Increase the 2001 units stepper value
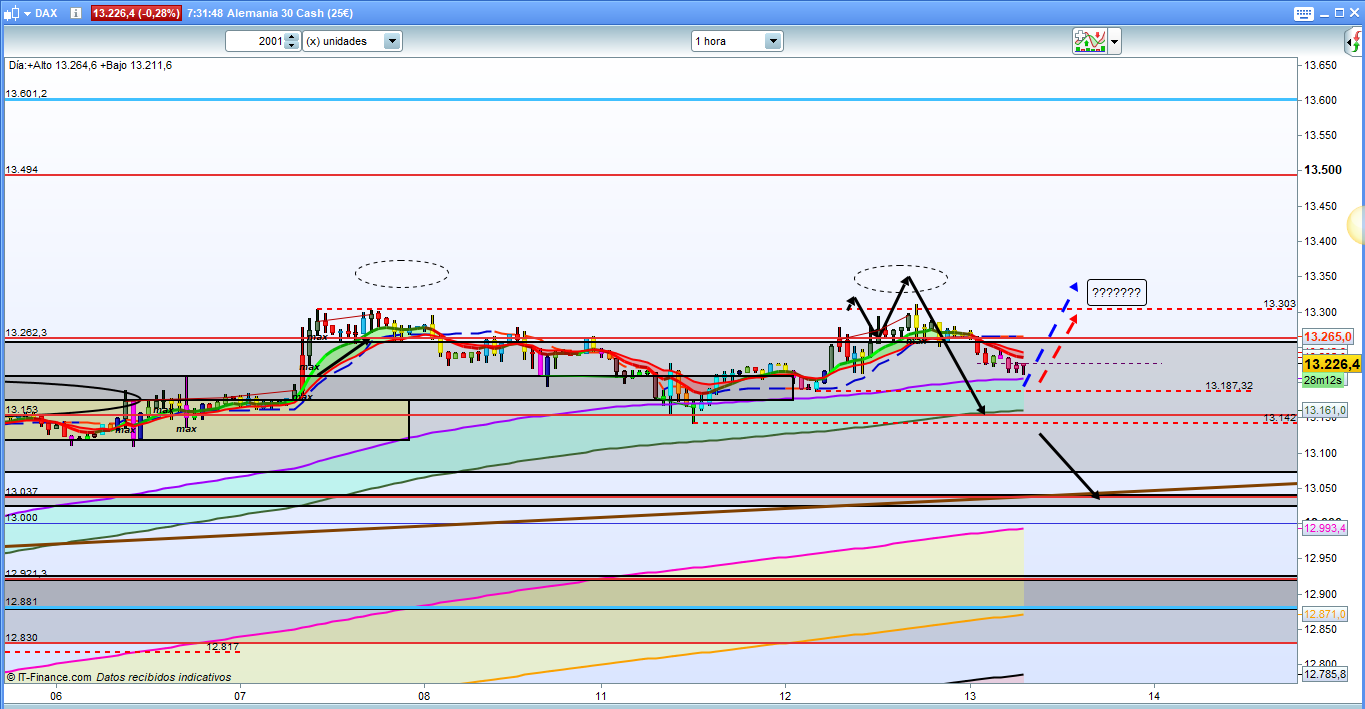 pyautogui.click(x=291, y=37)
